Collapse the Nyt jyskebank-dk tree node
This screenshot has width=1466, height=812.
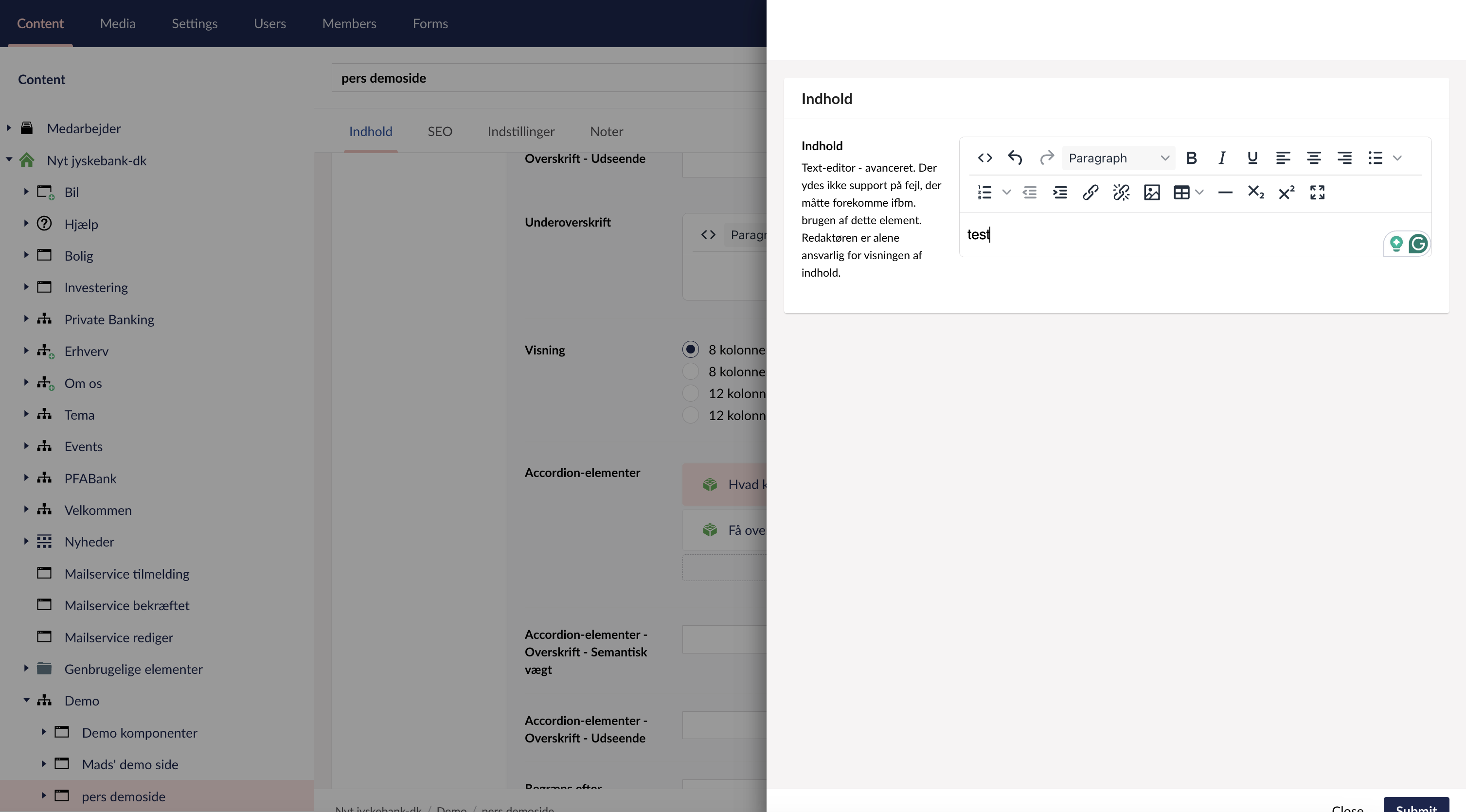(x=9, y=160)
